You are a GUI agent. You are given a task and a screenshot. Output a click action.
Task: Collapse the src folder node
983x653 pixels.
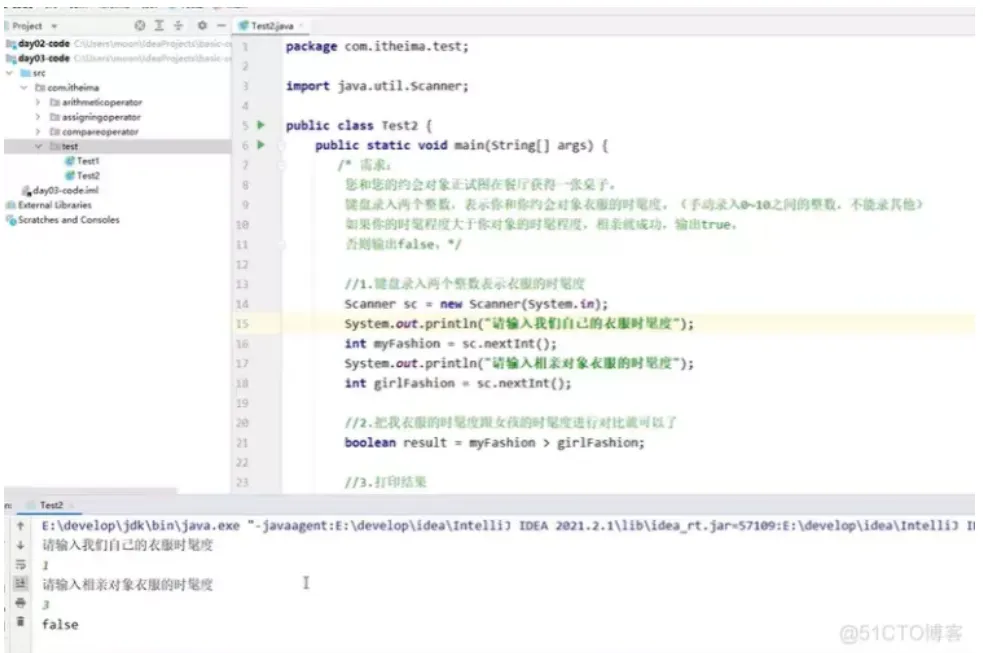coord(9,73)
